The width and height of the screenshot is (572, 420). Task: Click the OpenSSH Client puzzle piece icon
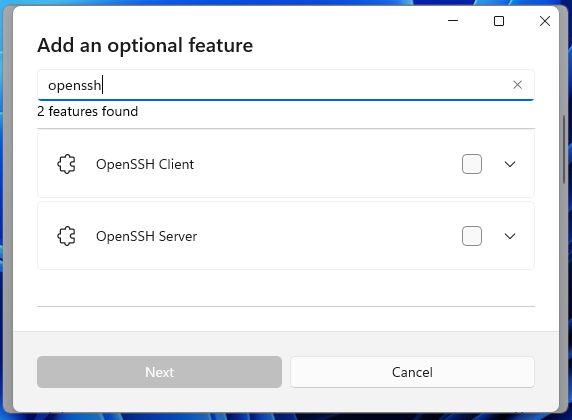(x=66, y=164)
